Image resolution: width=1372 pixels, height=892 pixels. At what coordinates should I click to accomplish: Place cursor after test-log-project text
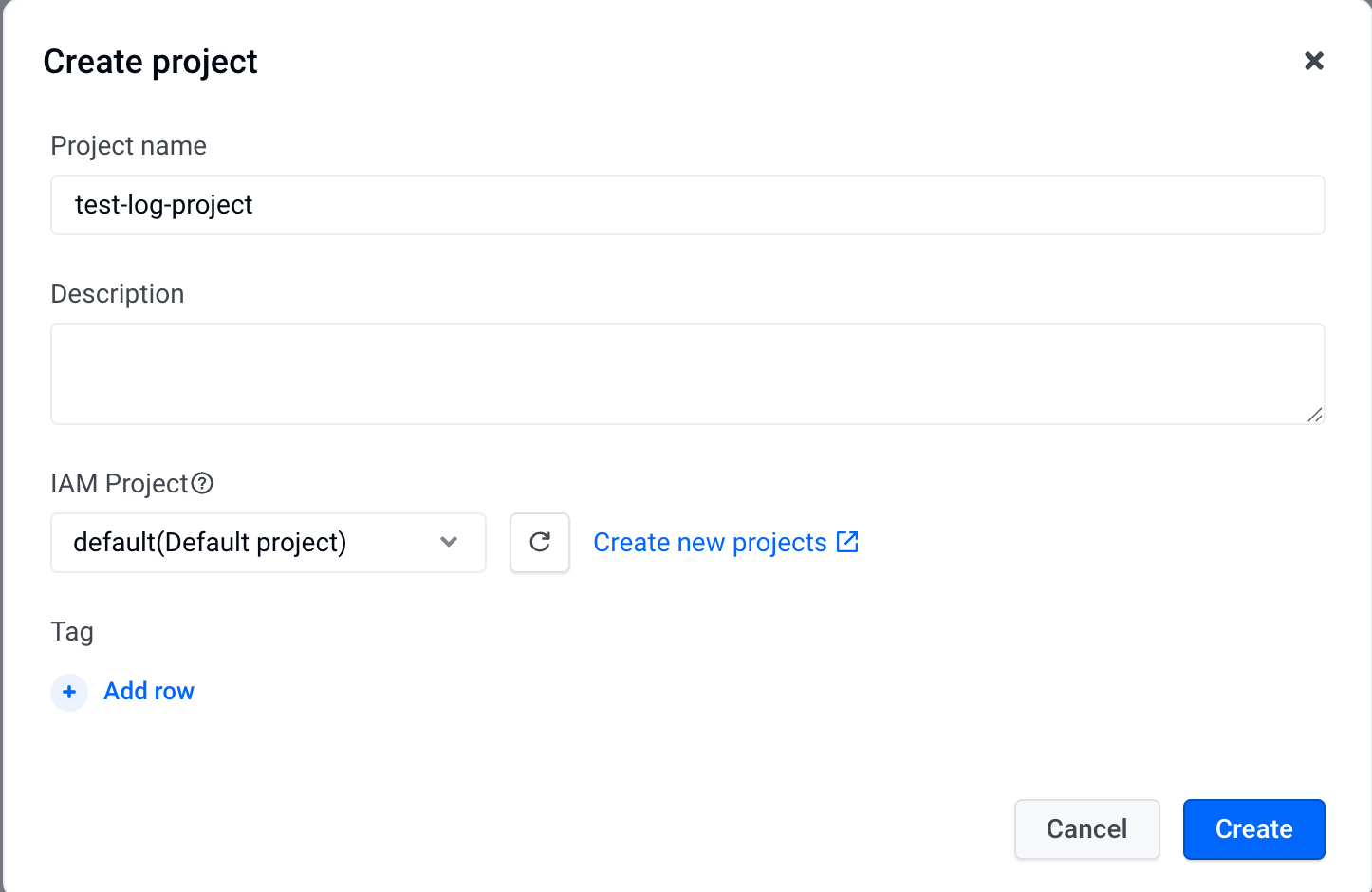pos(254,205)
